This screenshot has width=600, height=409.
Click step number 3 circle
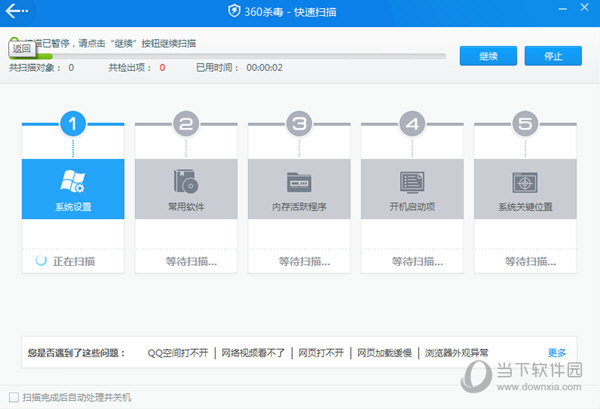point(299,124)
